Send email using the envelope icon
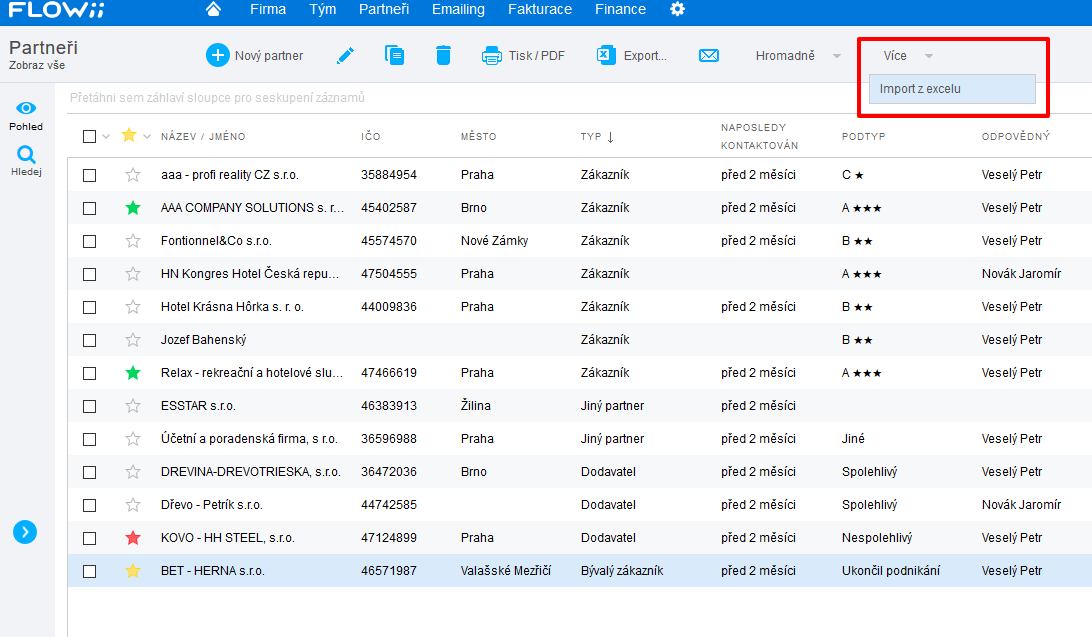 709,55
